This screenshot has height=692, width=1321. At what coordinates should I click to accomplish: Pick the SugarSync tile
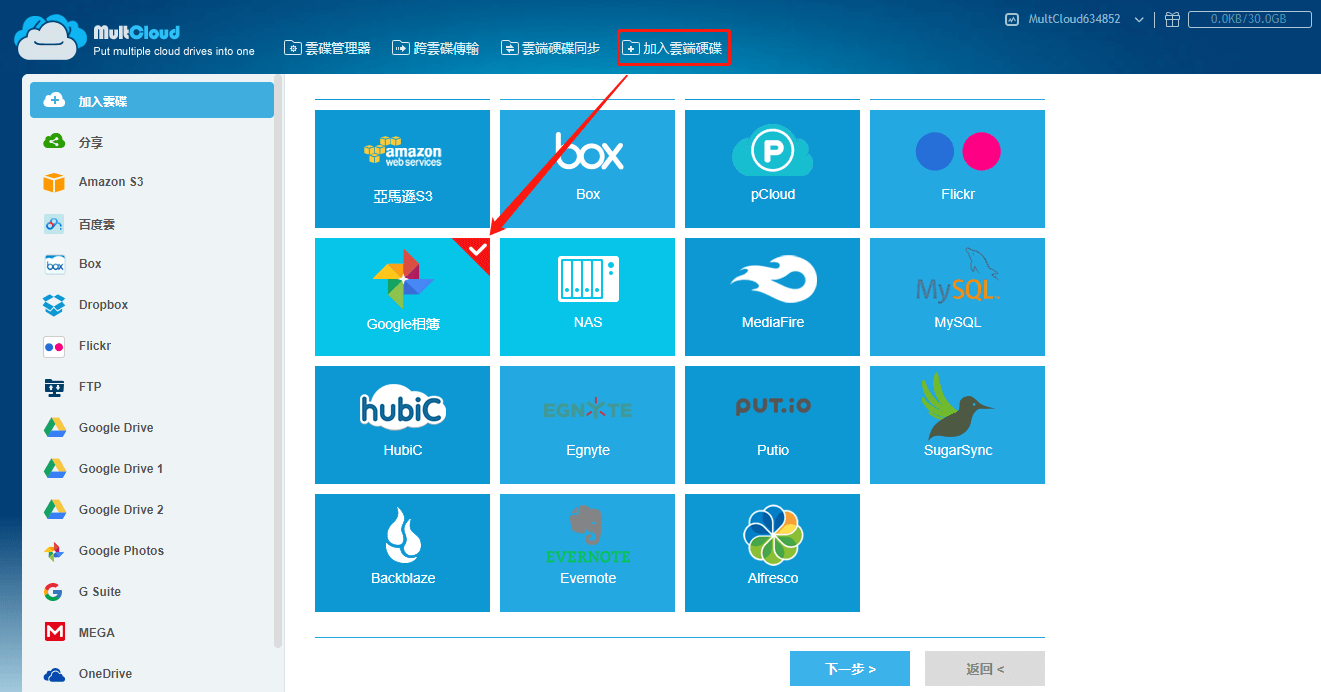click(957, 425)
